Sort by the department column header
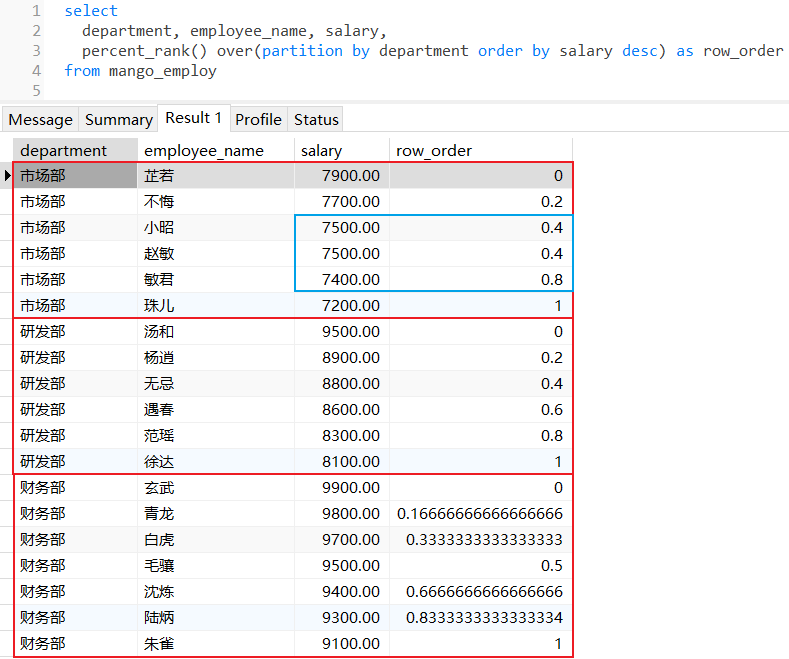 click(x=75, y=150)
